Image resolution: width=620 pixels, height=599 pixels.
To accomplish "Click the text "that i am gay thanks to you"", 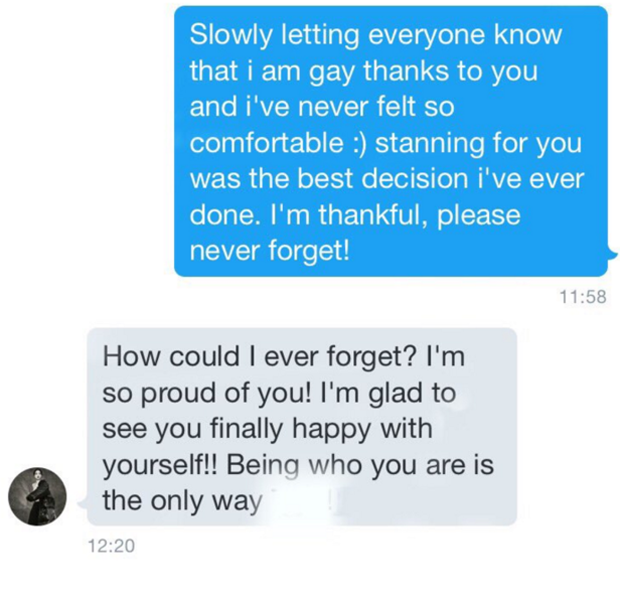I will coord(364,72).
